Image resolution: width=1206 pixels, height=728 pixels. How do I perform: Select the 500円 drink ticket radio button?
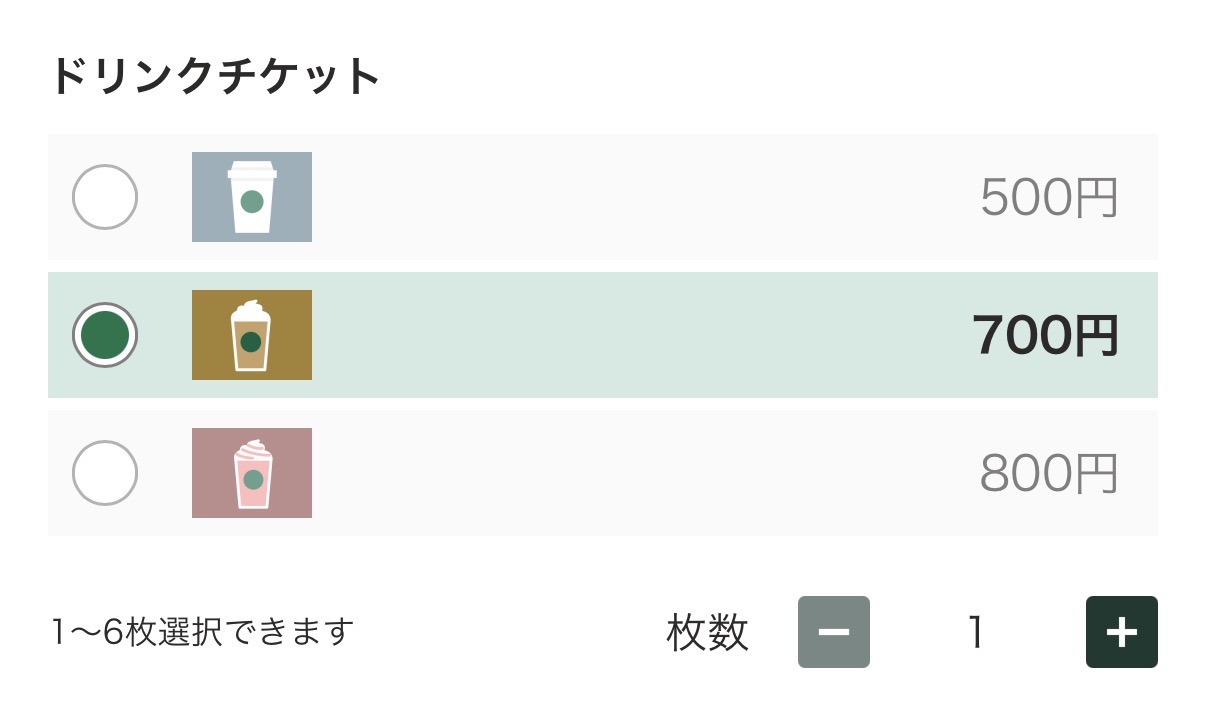pos(105,197)
